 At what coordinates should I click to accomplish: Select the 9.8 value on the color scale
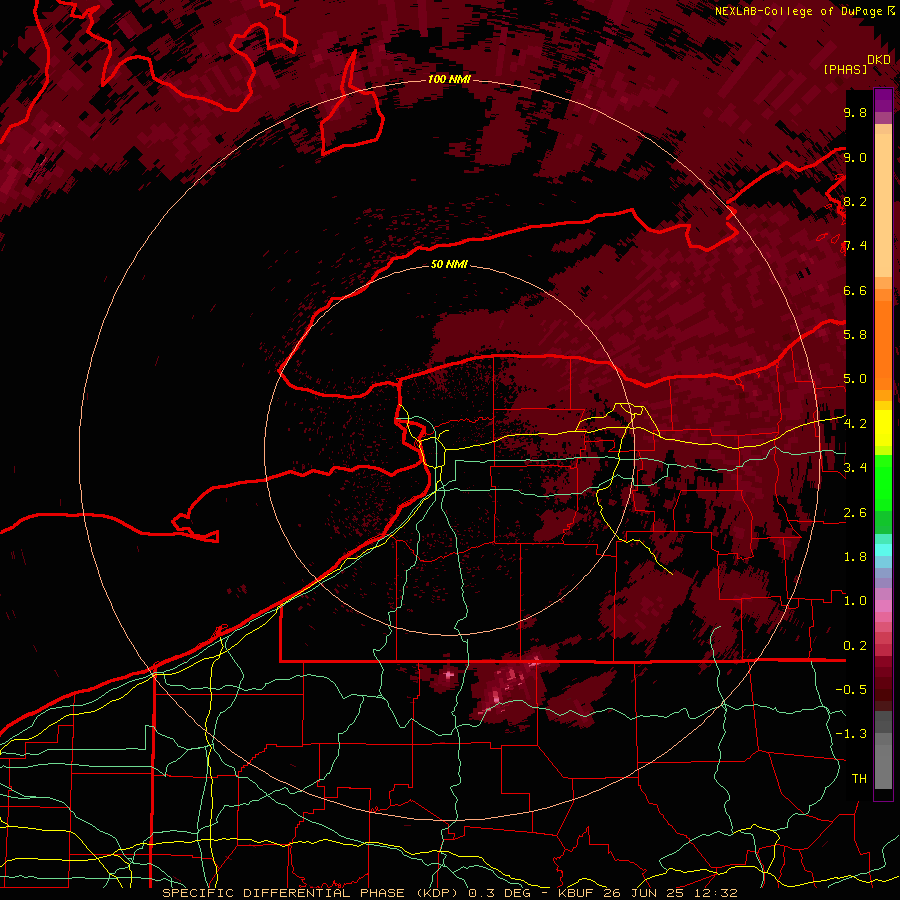point(855,112)
